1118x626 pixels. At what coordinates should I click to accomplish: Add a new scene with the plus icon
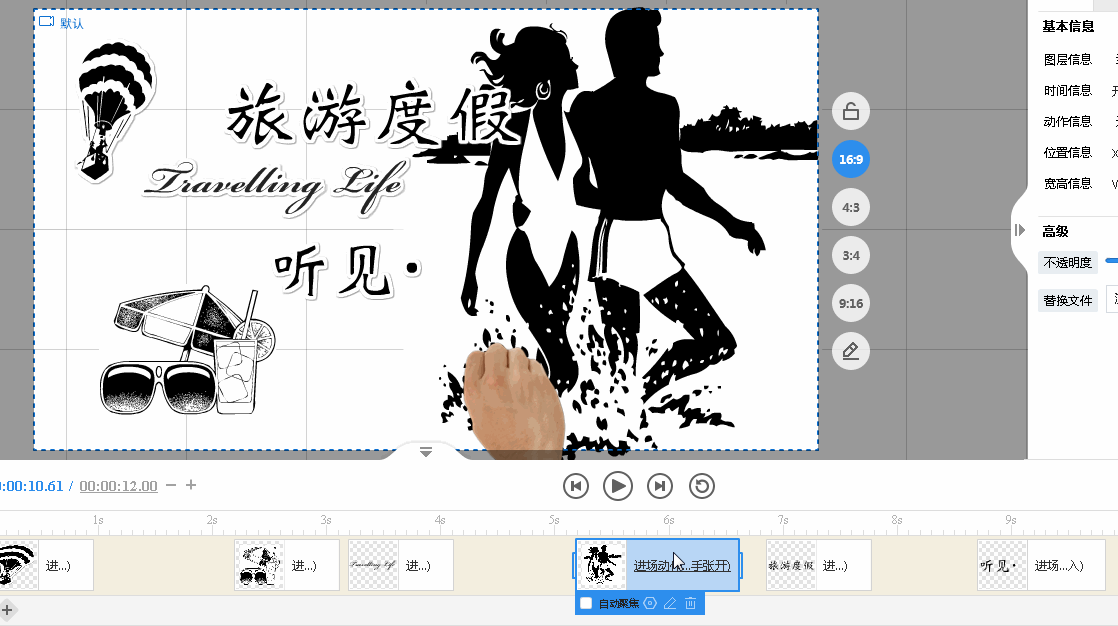click(8, 611)
